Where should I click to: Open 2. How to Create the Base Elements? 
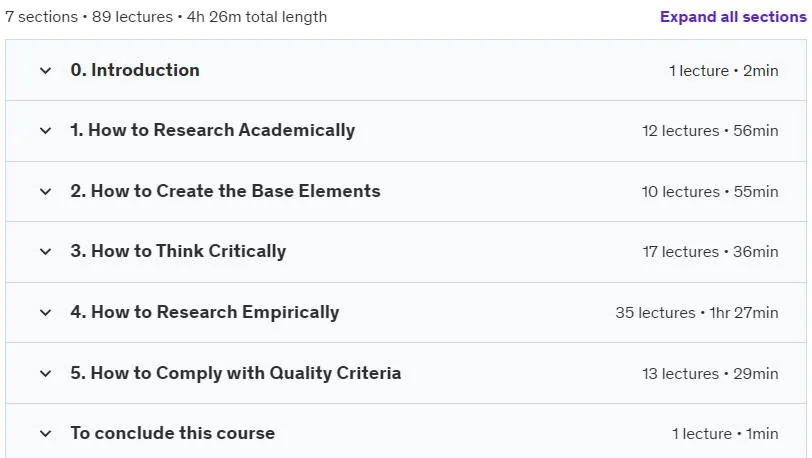(225, 191)
